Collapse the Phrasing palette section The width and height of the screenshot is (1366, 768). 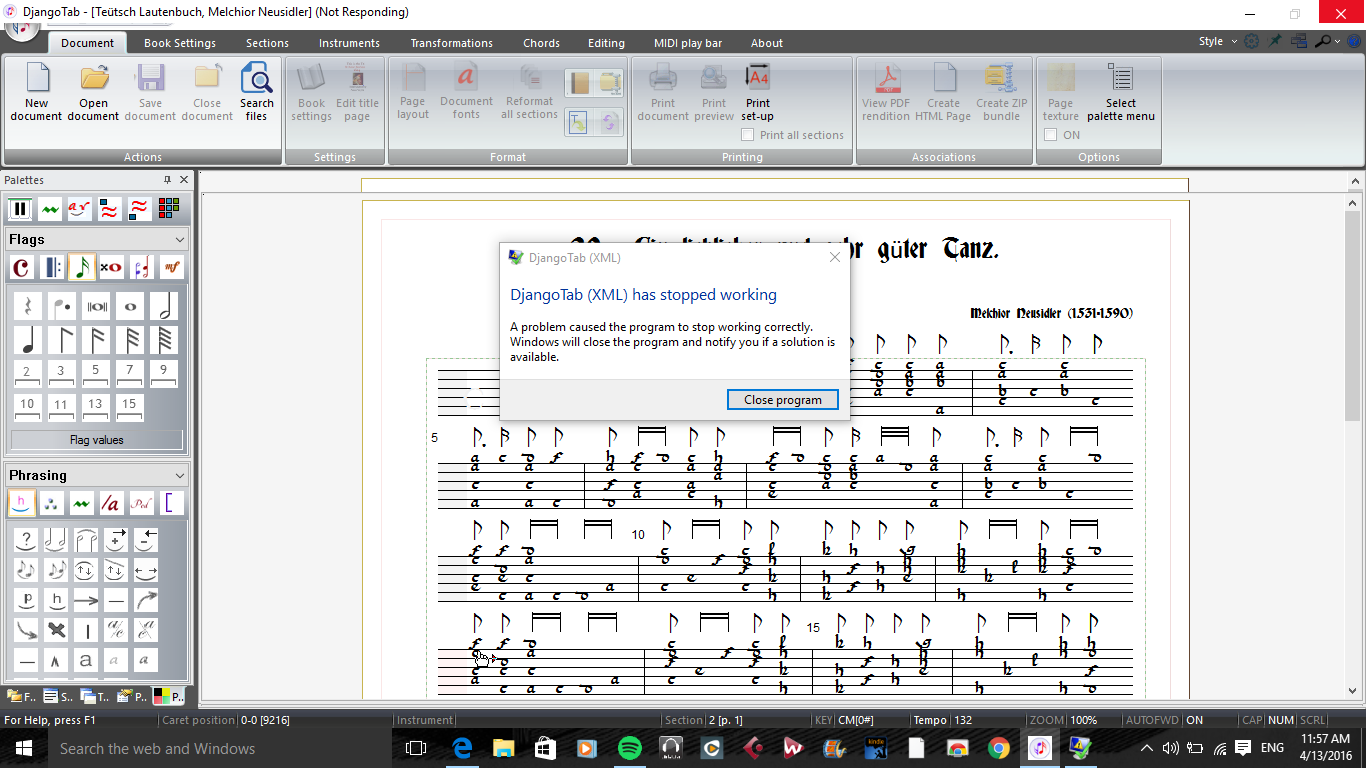(180, 476)
